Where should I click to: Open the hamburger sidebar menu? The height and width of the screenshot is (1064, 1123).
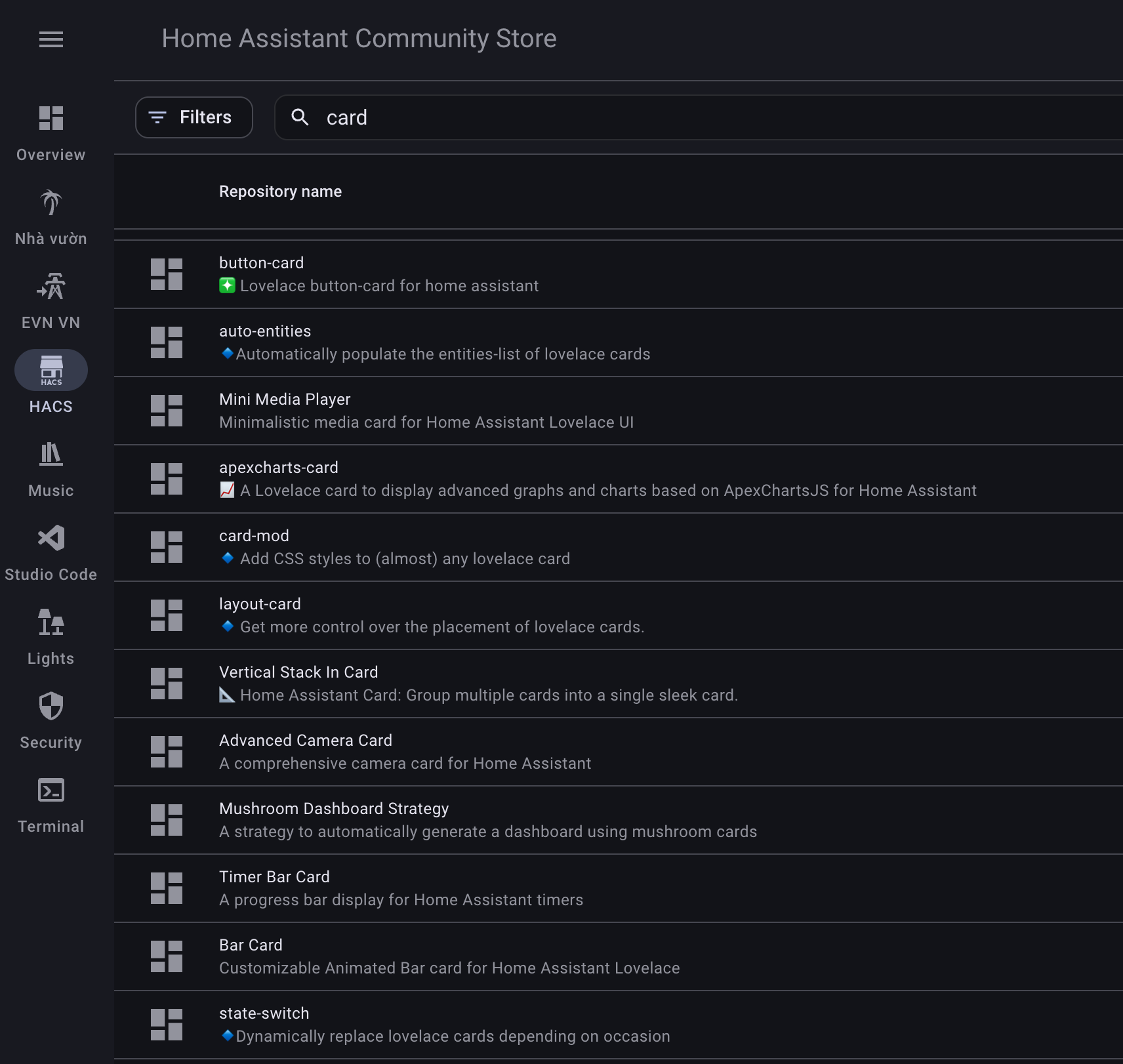[x=51, y=39]
